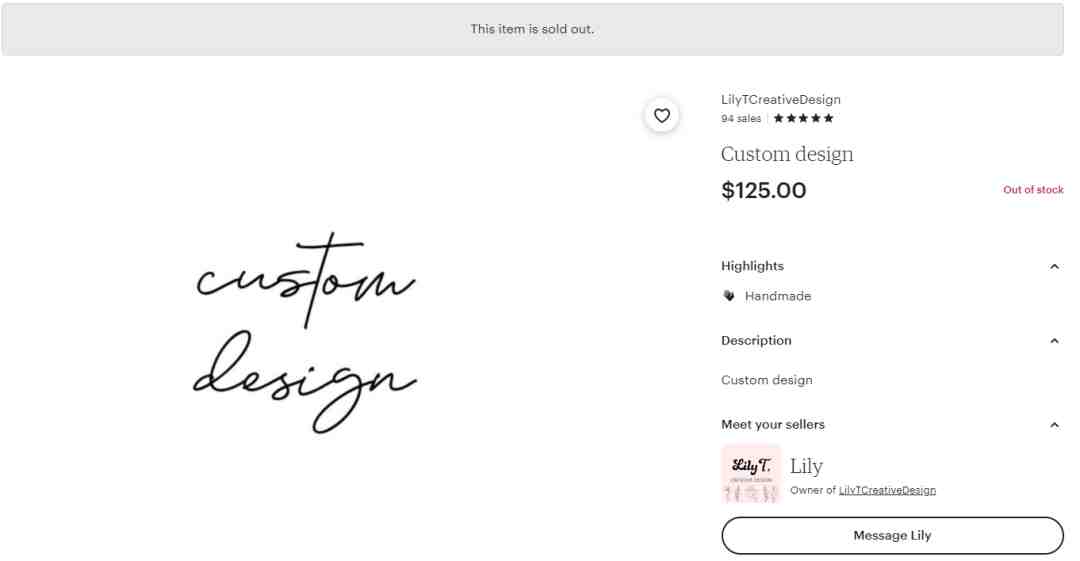Message Lily using the outlined button
Screen dimensions: 1080x561
[x=892, y=536]
